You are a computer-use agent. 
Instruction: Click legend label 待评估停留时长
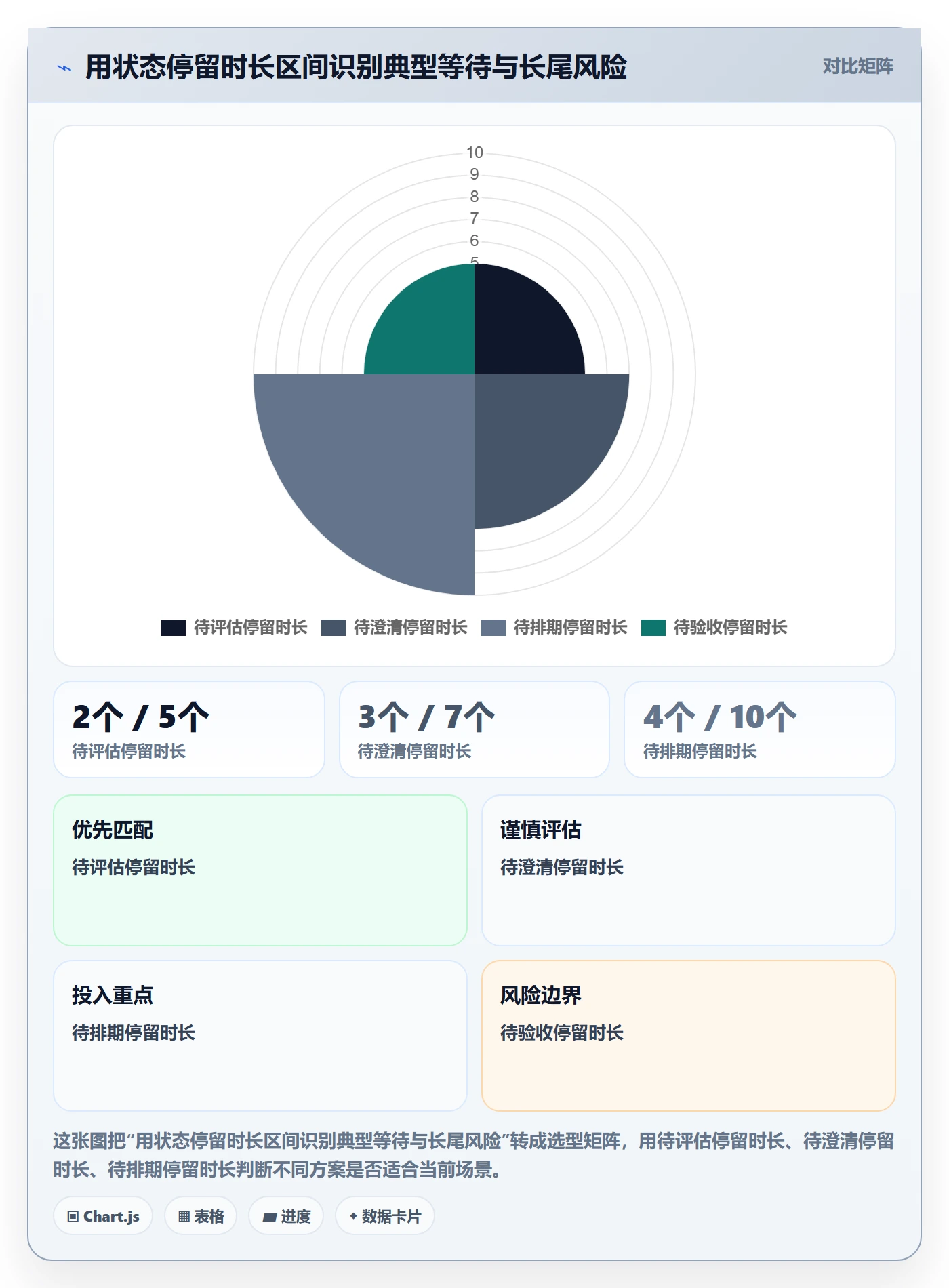pyautogui.click(x=251, y=628)
